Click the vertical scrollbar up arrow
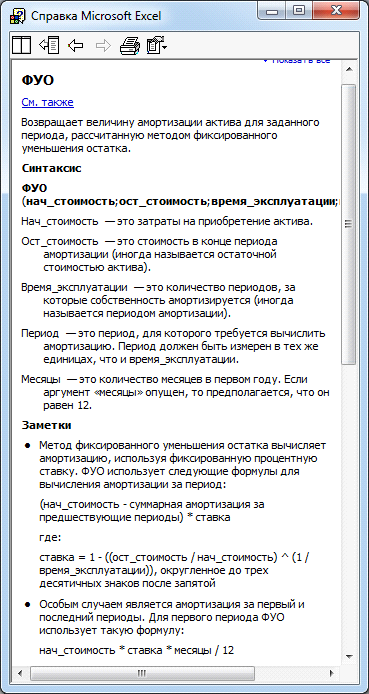The width and height of the screenshot is (369, 694). pyautogui.click(x=349, y=70)
